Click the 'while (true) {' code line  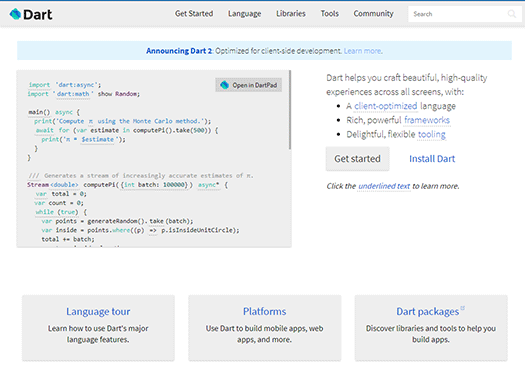61,212
